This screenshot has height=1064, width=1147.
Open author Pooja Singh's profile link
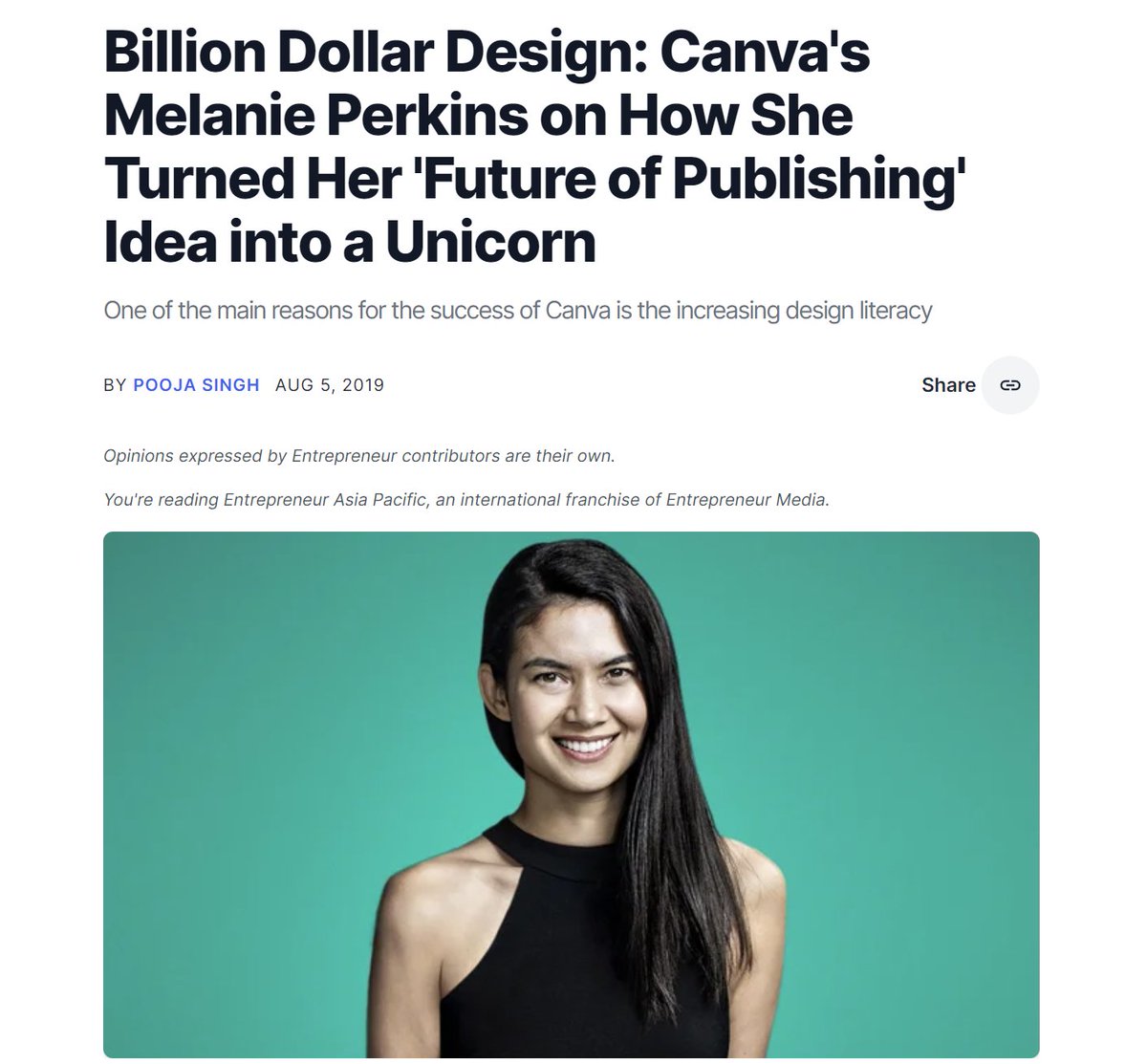point(196,385)
